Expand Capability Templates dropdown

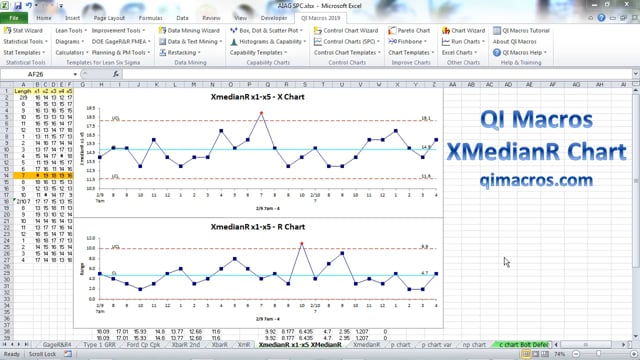258,53
